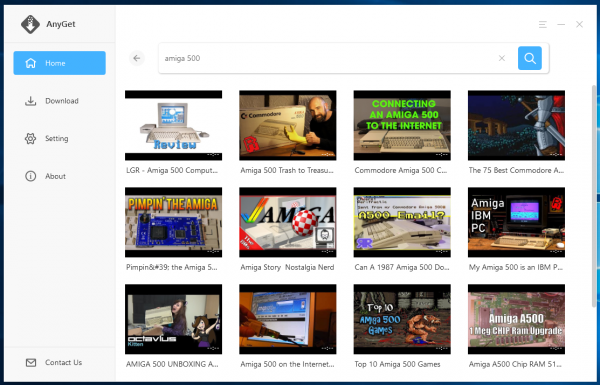Click the Download tray icon in sidebar
The image size is (600, 385).
[x=31, y=101]
